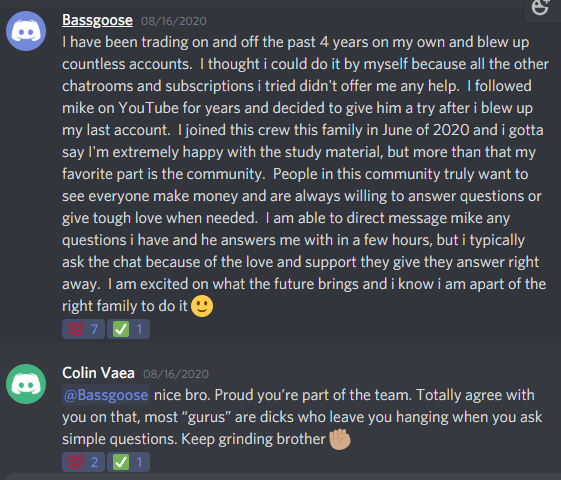Screen dimensions: 561x480
Task: Click the smiley emoji in Bassgoose's message
Action: tap(202, 306)
